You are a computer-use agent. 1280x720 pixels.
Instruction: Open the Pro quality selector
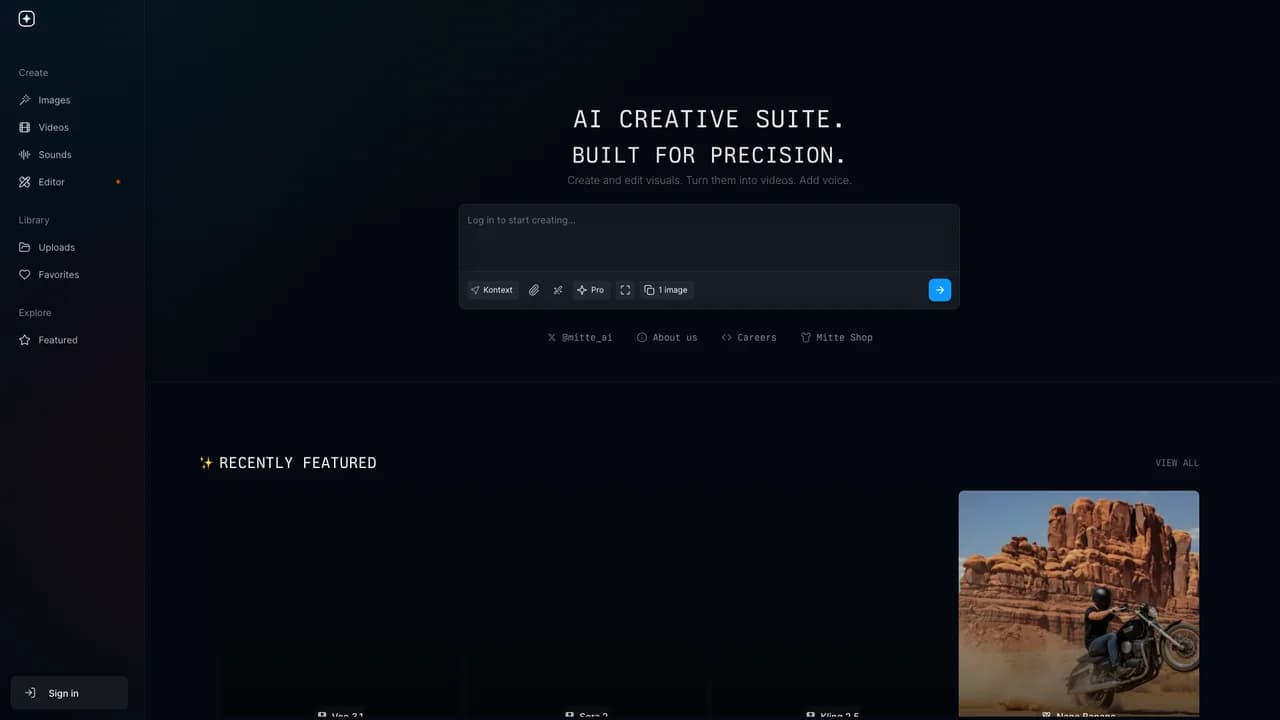[x=590, y=290]
